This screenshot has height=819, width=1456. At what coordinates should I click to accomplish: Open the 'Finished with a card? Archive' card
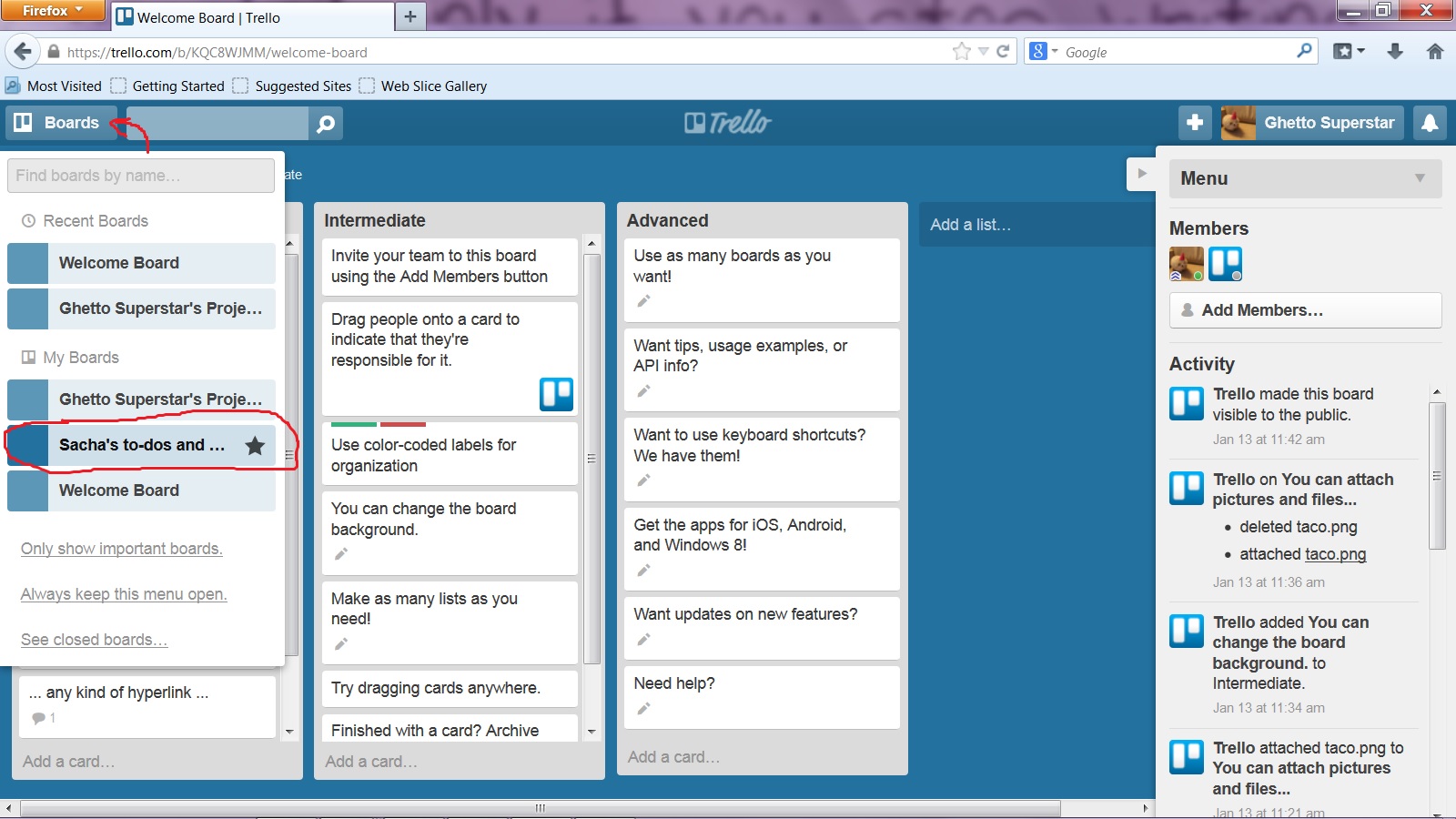(x=450, y=728)
